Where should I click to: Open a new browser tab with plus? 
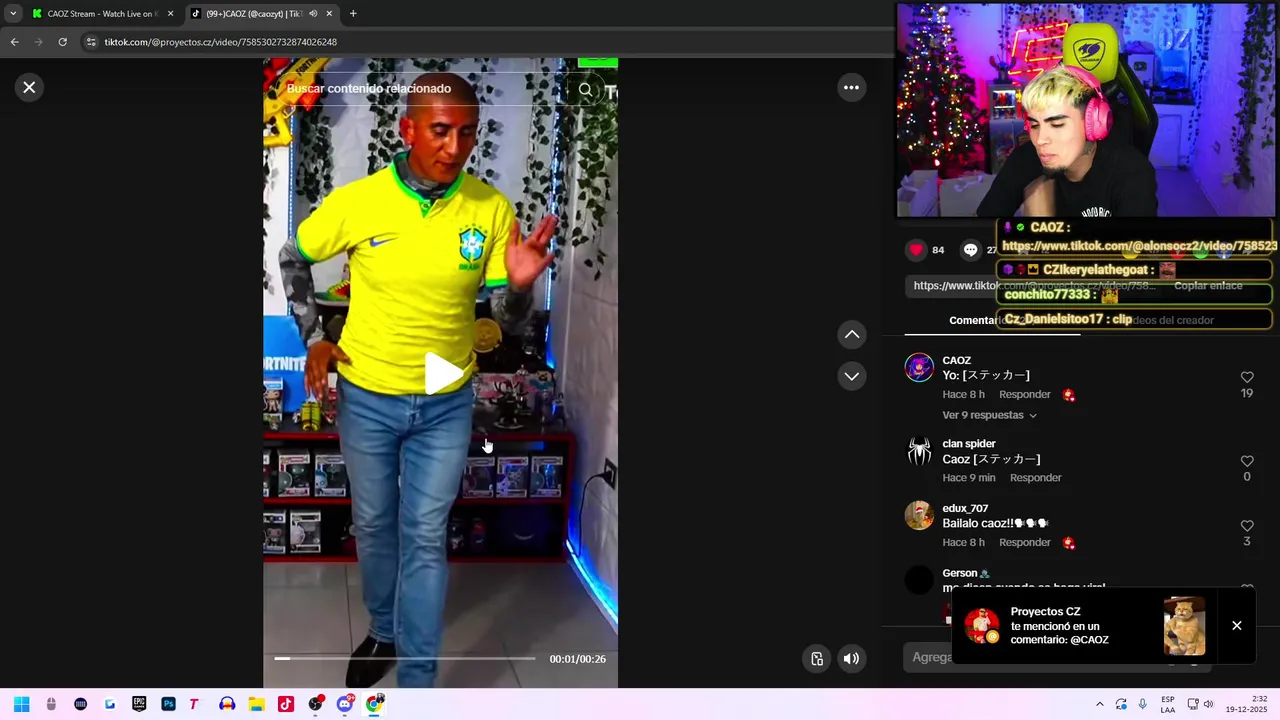(353, 14)
